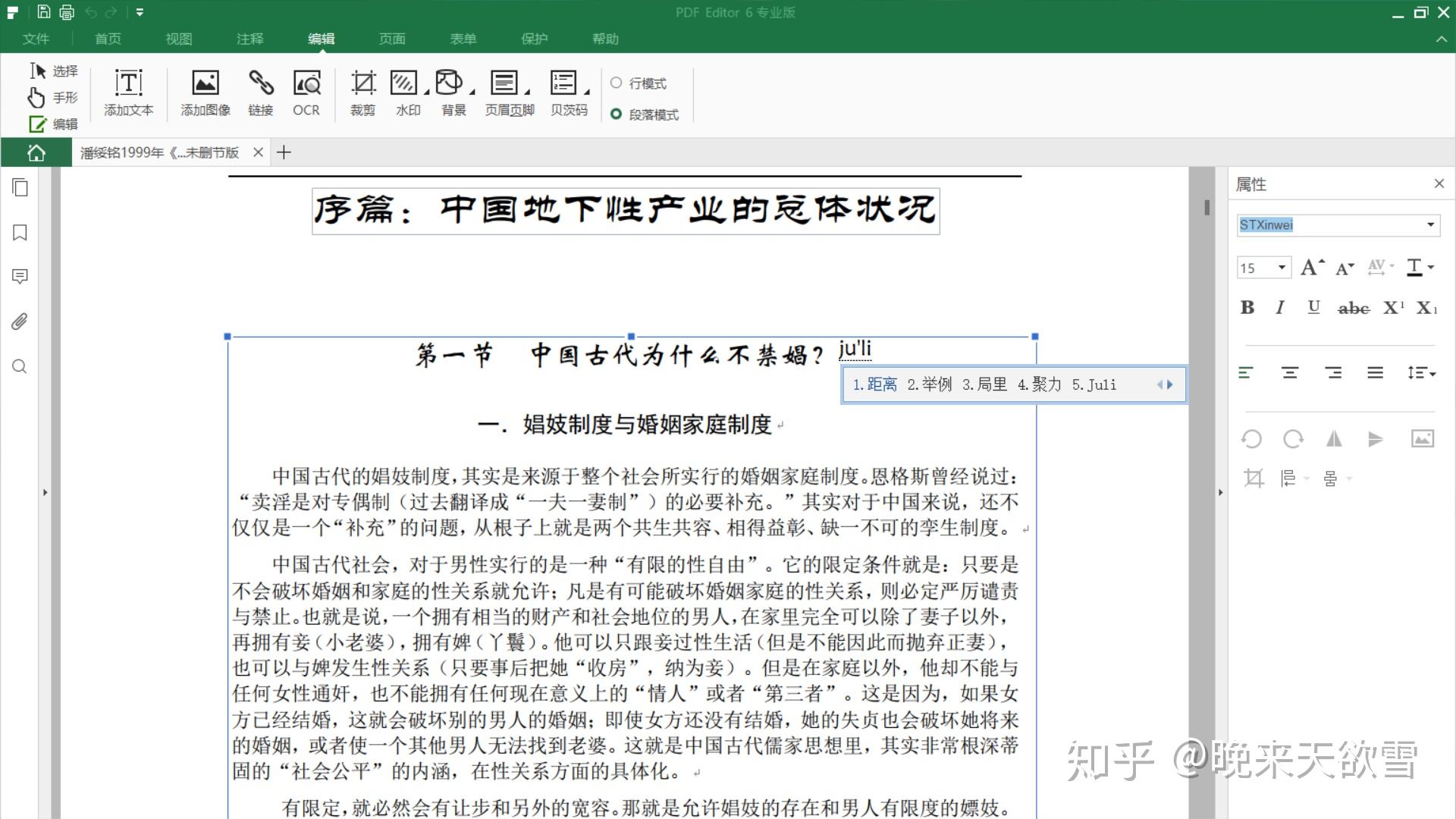Open the STXinwei font dropdown
The height and width of the screenshot is (819, 1456).
tap(1430, 224)
